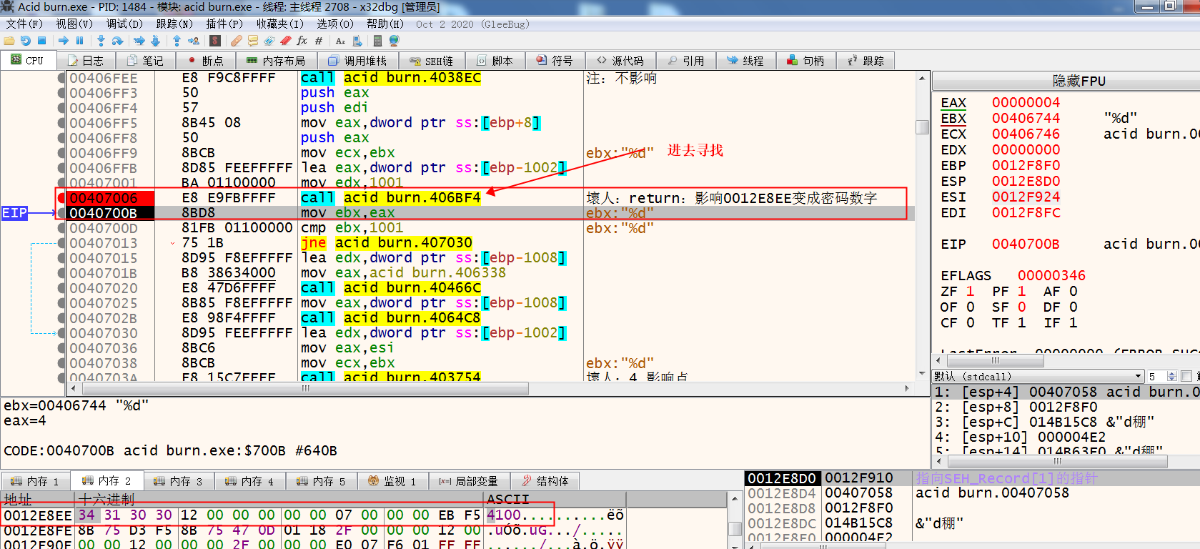This screenshot has width=1200, height=549.
Task: Open the Functions fx icon
Action: [x=302, y=41]
